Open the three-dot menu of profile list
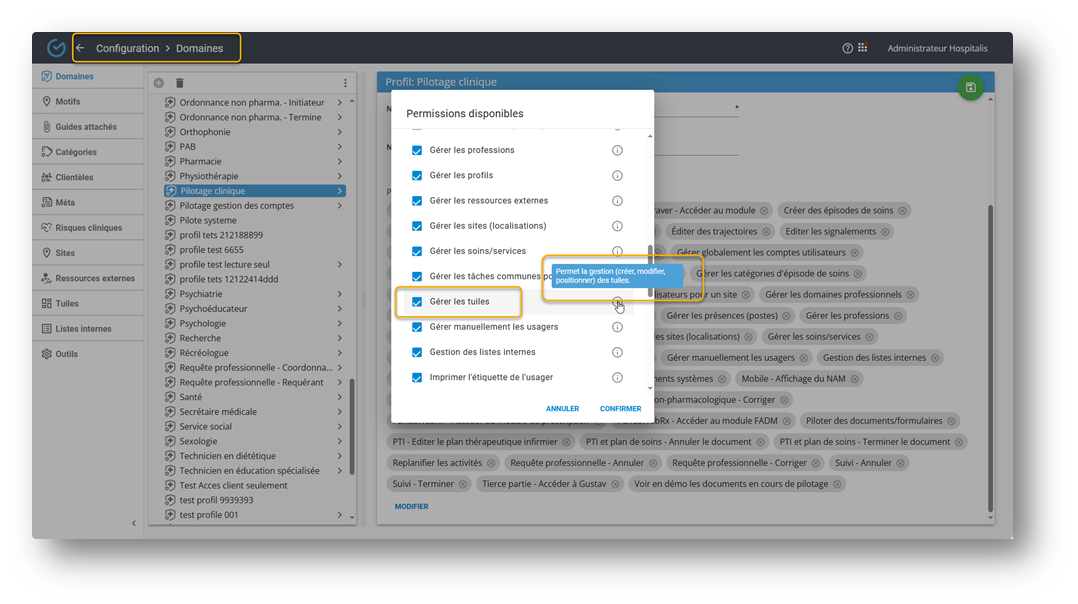The width and height of the screenshot is (1078, 604). (345, 83)
